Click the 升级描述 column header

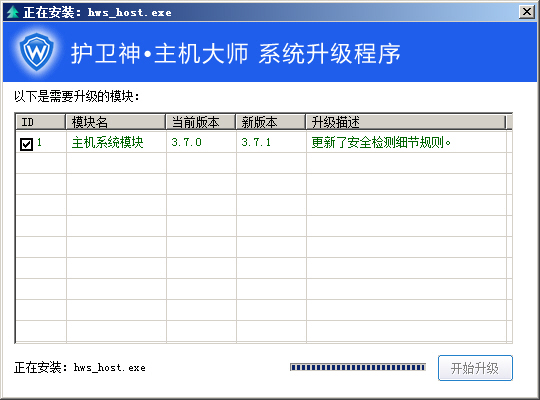point(406,122)
